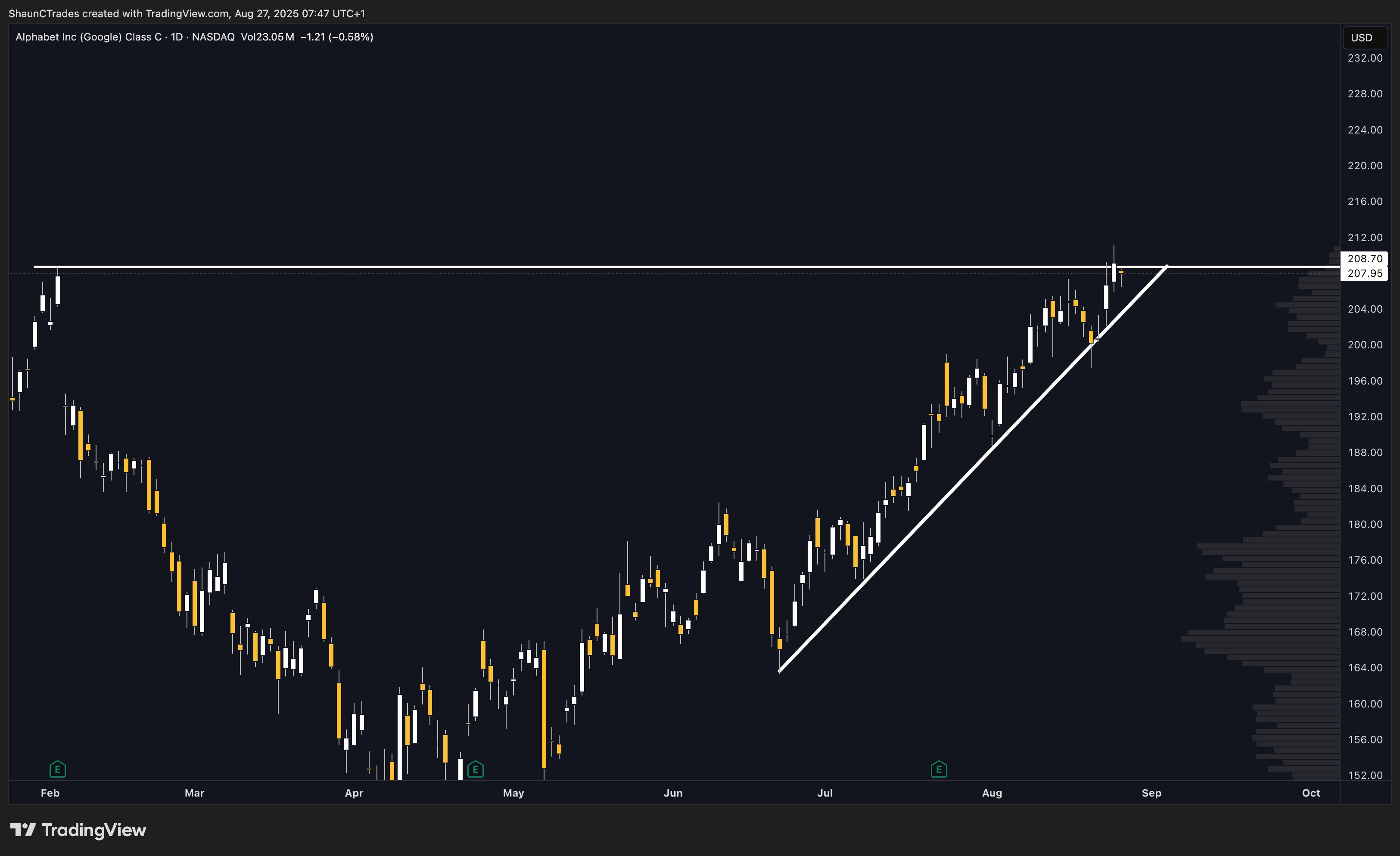Click the 172.00 price axis label
This screenshot has width=1400, height=856.
[1366, 596]
